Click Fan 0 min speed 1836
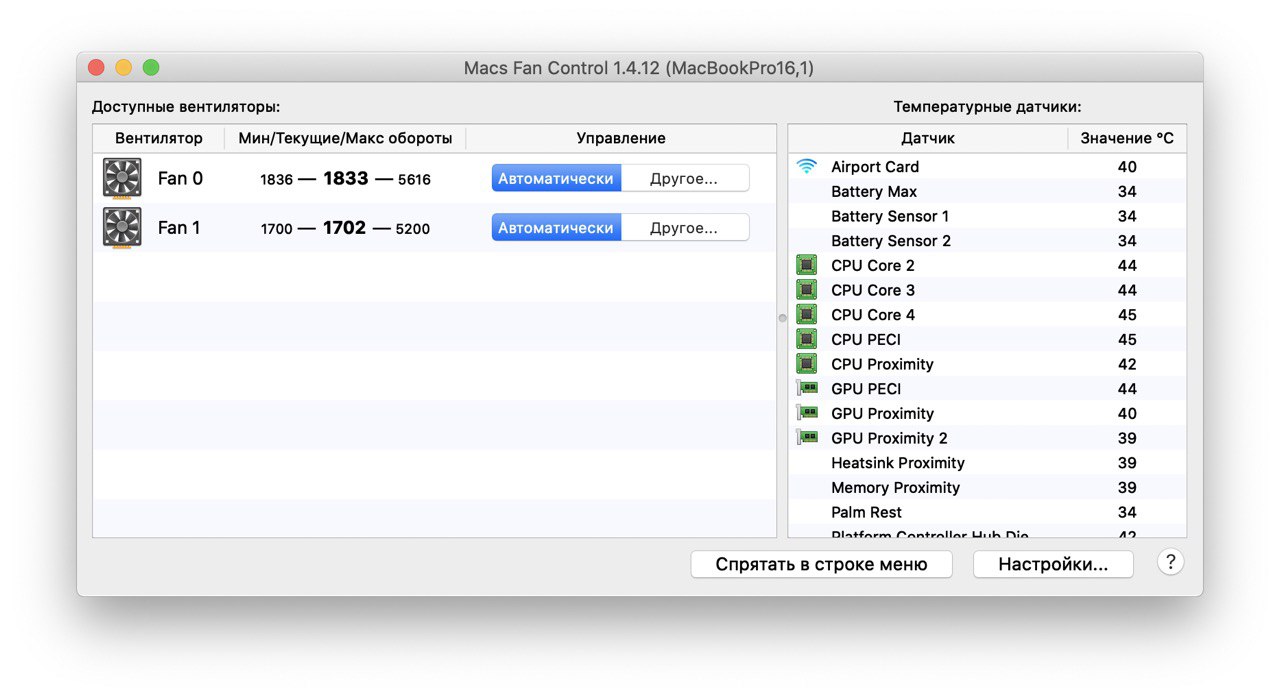This screenshot has width=1280, height=698. click(x=276, y=180)
